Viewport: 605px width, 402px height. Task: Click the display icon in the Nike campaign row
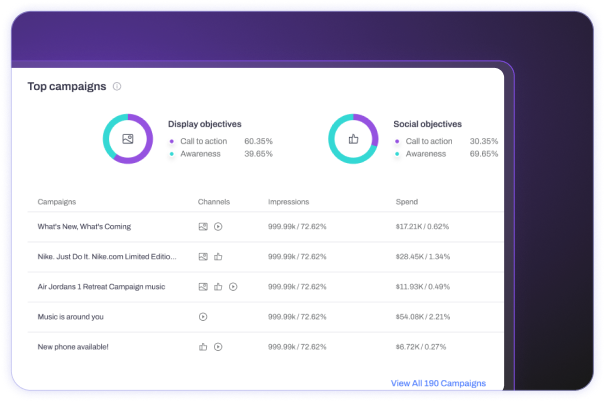coord(203,257)
